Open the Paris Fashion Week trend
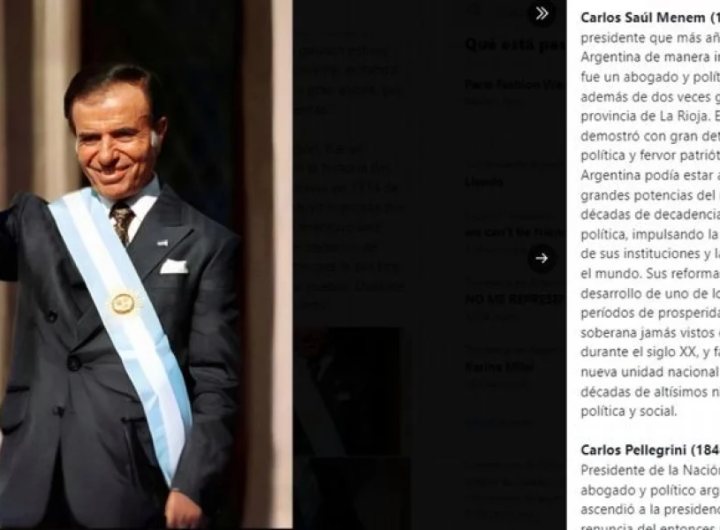This screenshot has width=720, height=530. click(x=514, y=91)
